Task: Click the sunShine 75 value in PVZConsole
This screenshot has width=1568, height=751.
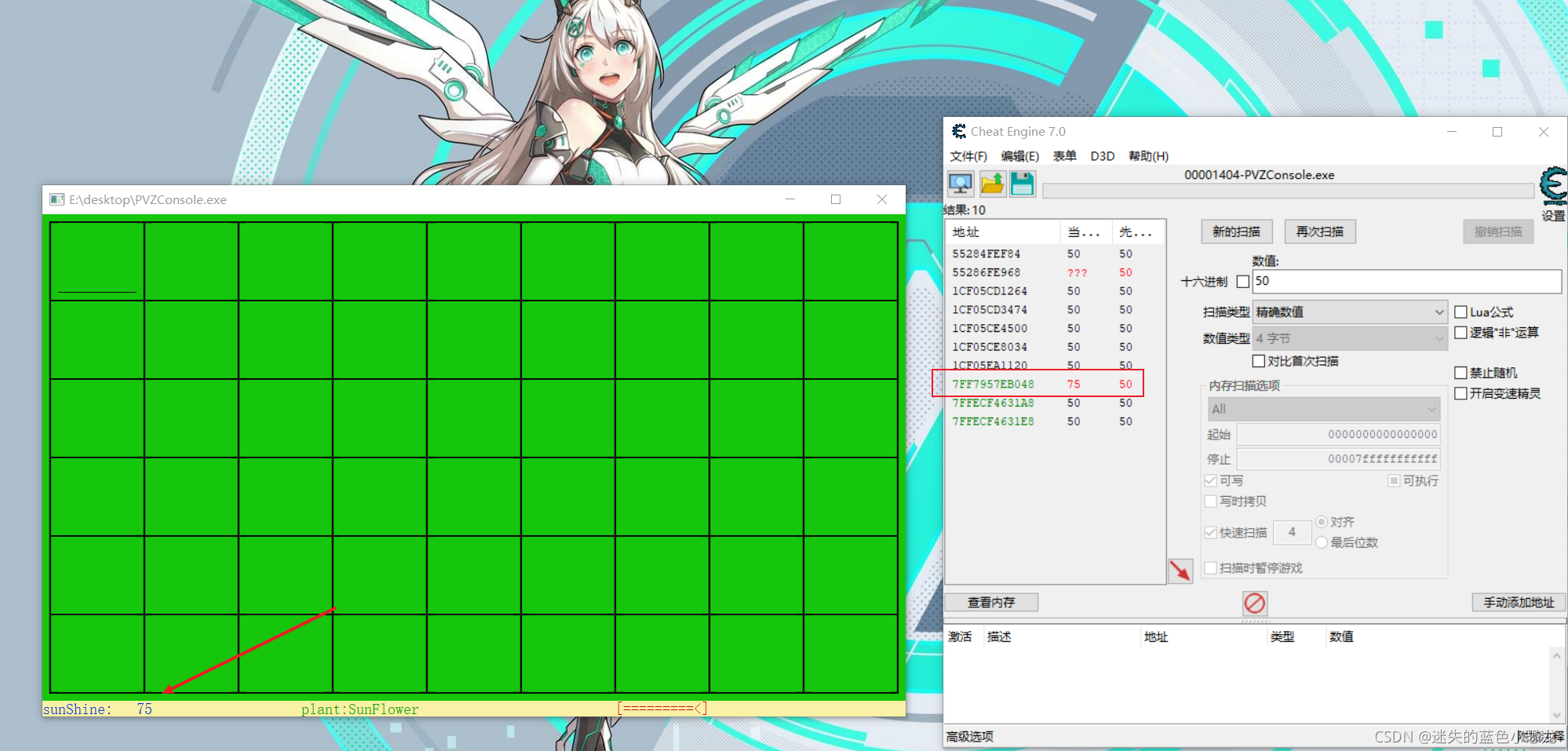Action: coord(144,709)
